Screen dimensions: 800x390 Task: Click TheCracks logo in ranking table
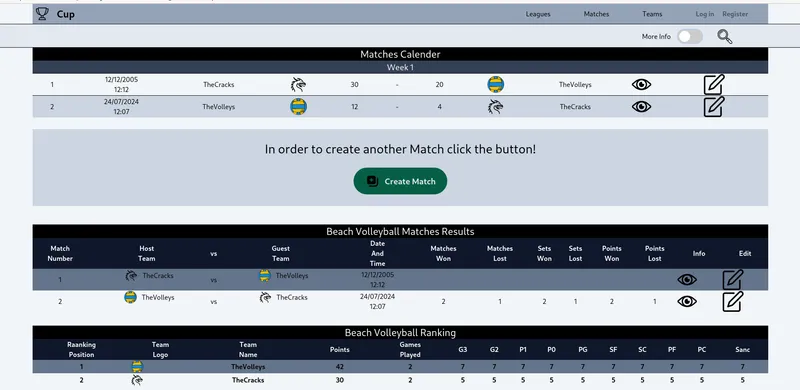point(137,380)
